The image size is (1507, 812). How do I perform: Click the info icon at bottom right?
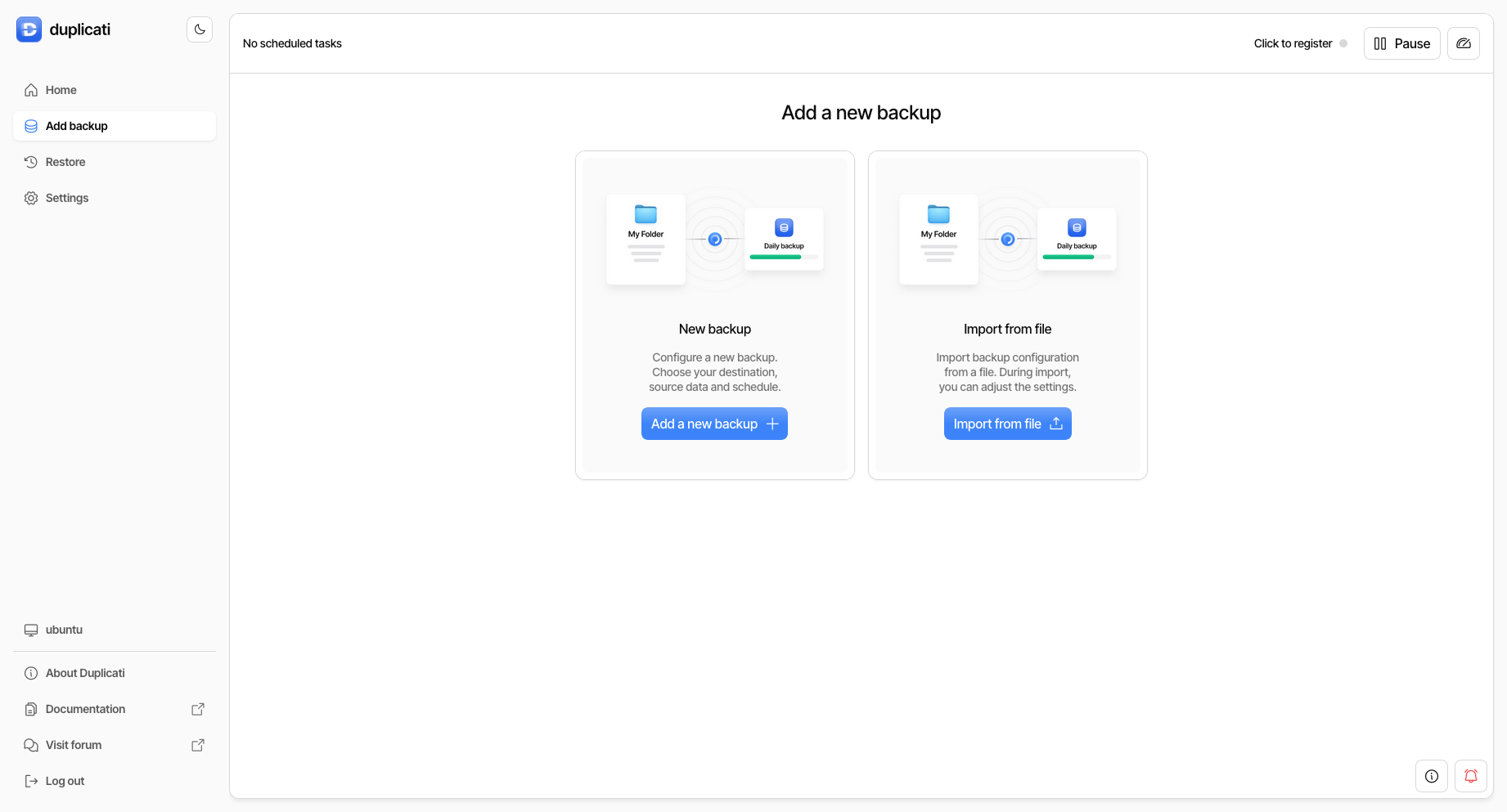pos(1431,776)
